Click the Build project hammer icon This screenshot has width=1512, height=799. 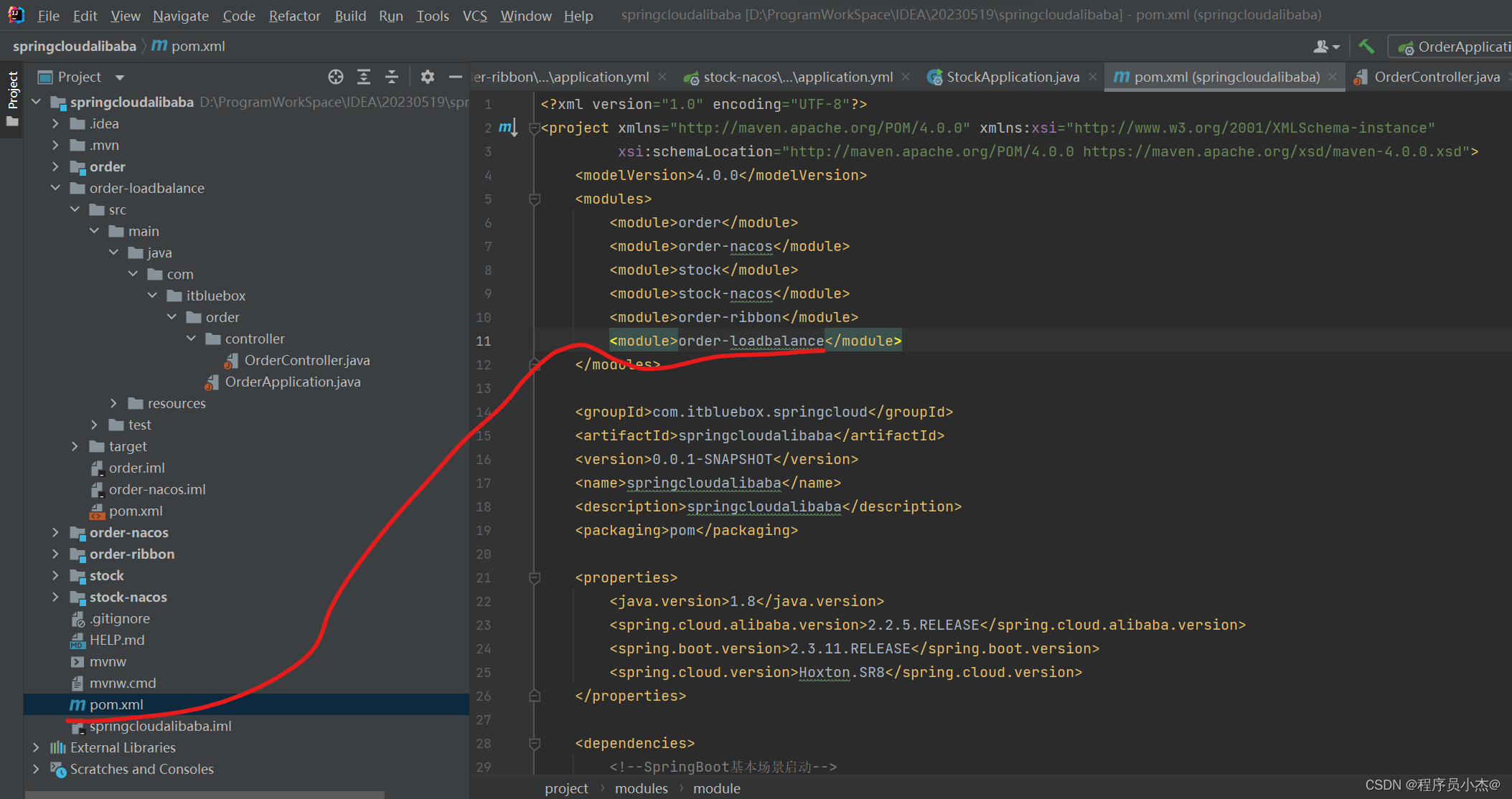[1366, 47]
